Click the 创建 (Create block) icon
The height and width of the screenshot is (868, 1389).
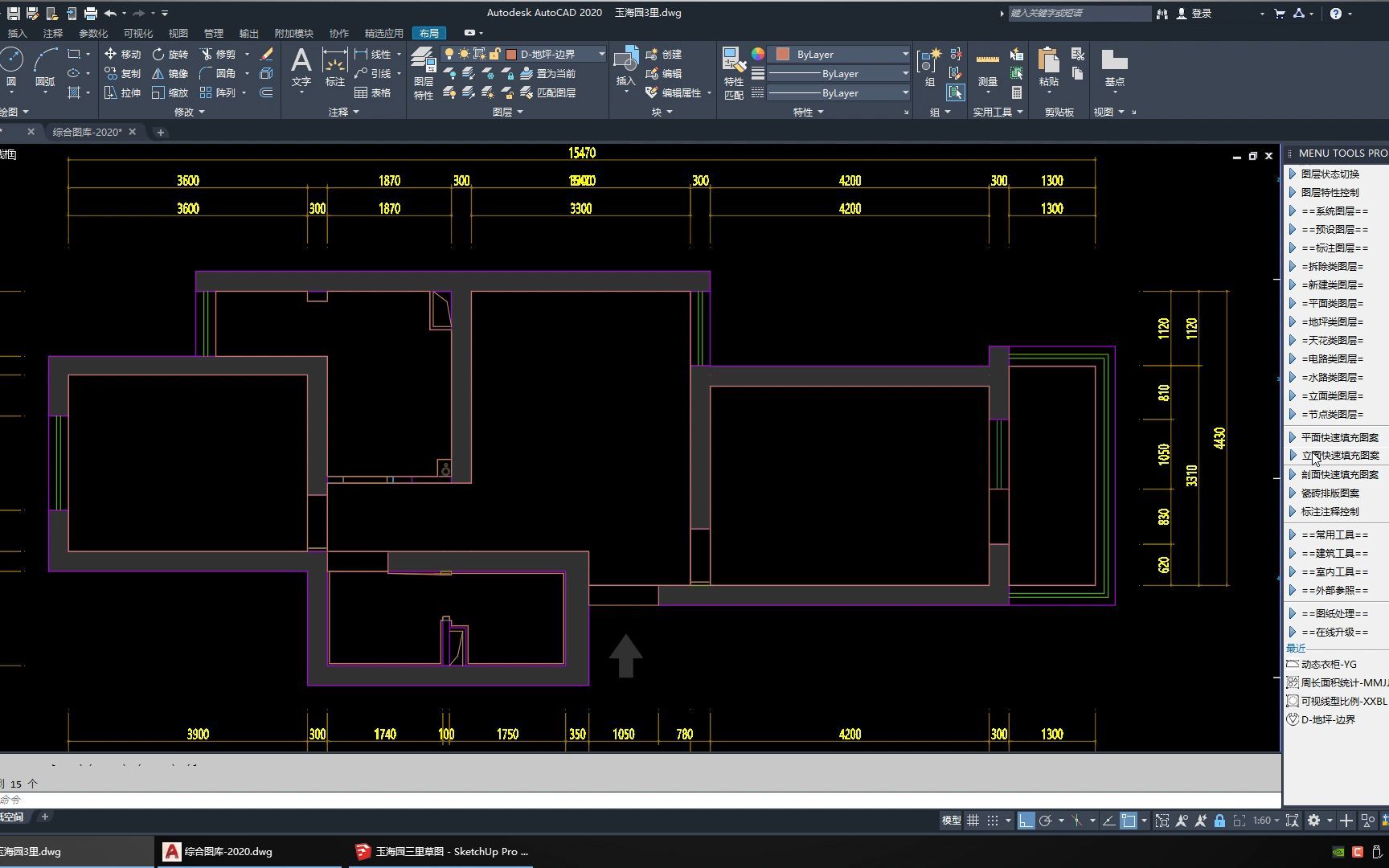coord(664,54)
